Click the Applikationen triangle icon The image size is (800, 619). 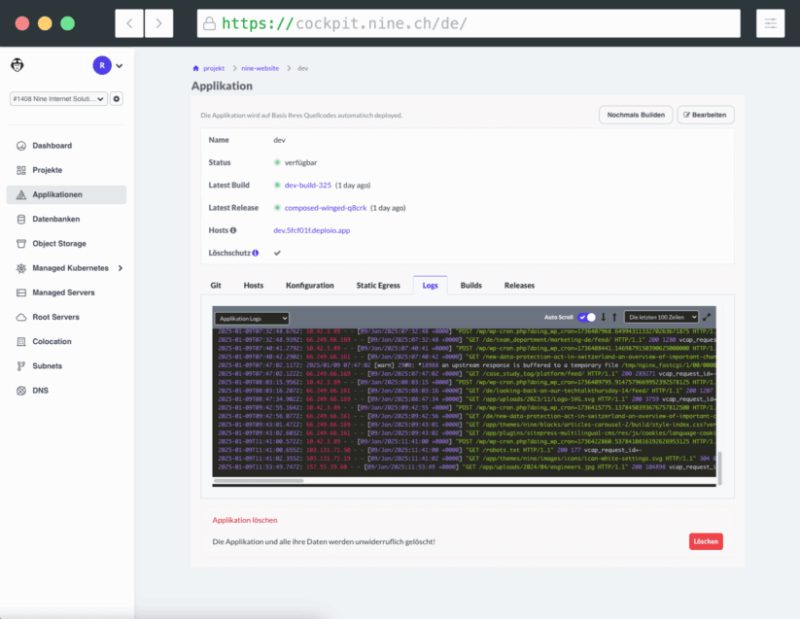click(x=21, y=195)
